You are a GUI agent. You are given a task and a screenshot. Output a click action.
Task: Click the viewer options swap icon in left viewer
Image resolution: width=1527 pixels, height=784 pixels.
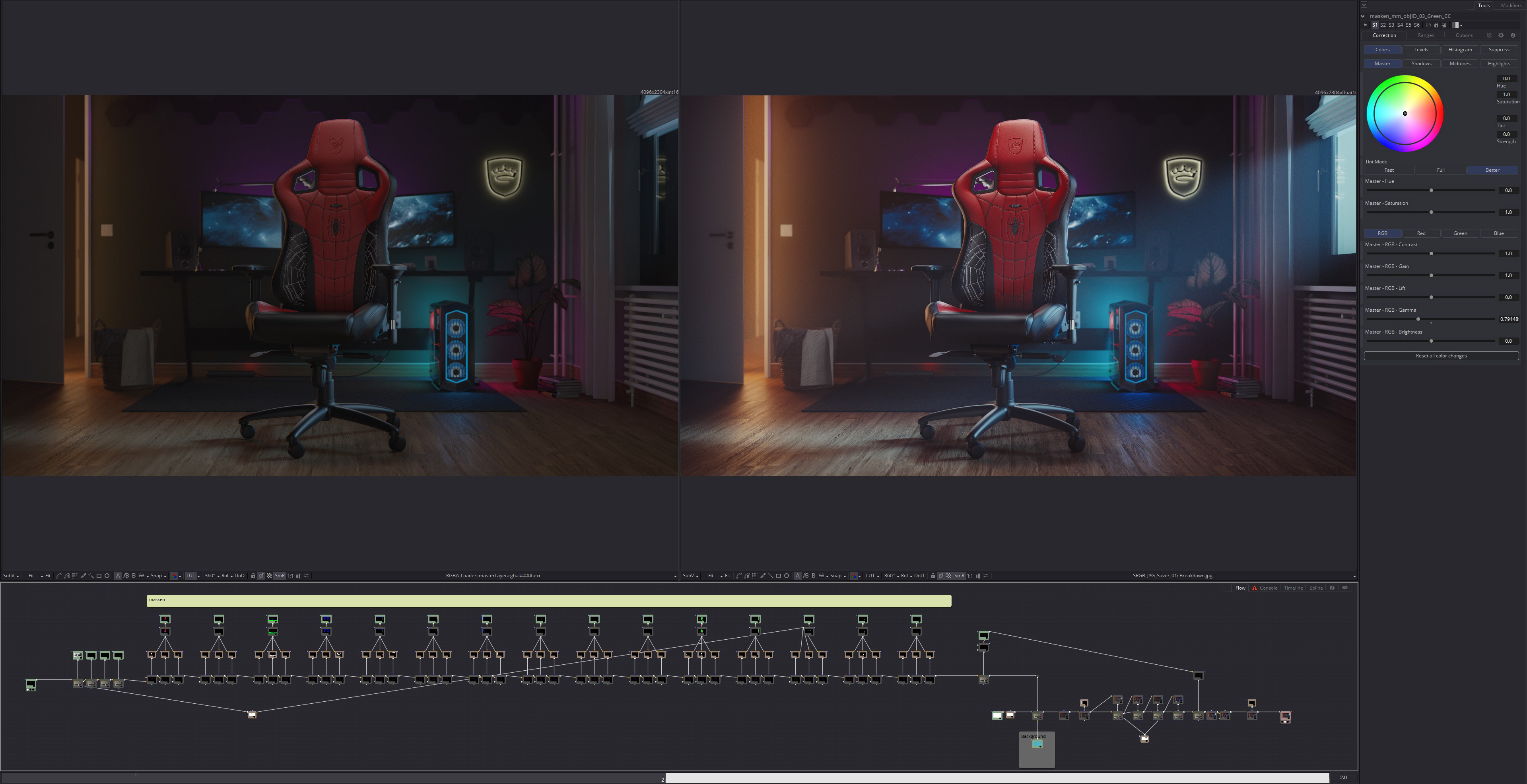[307, 575]
